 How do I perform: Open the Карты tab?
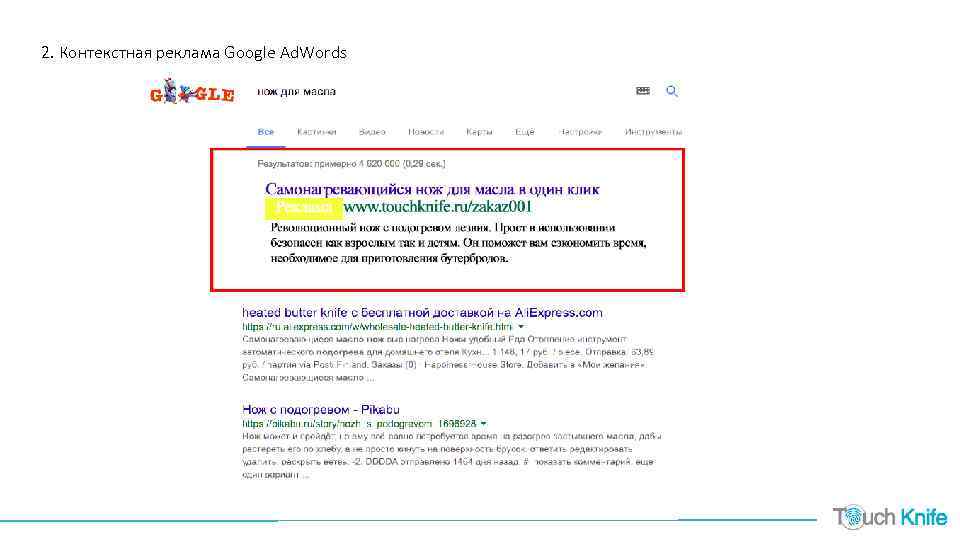click(479, 132)
